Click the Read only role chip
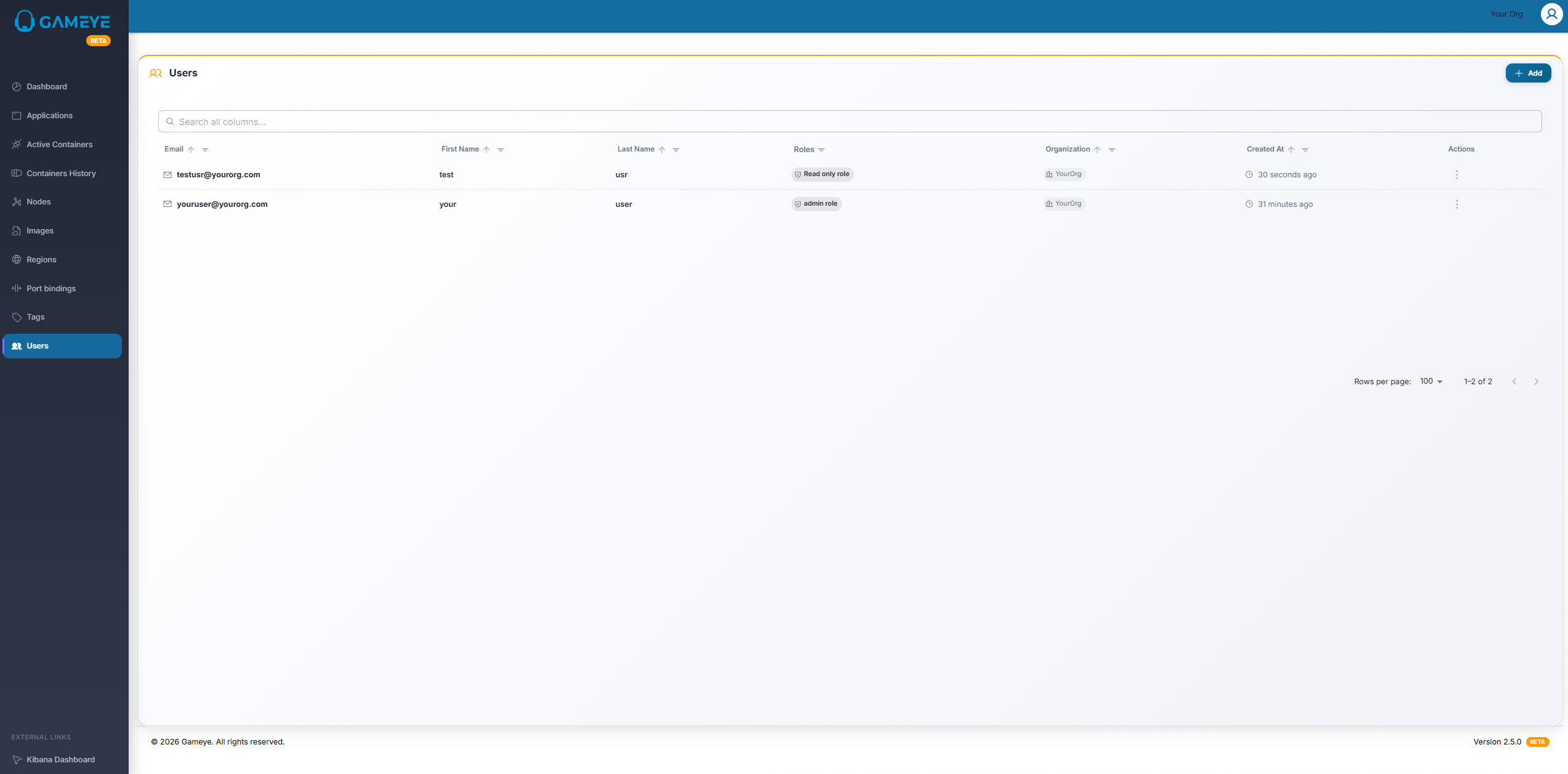Image resolution: width=1568 pixels, height=774 pixels. pos(822,174)
